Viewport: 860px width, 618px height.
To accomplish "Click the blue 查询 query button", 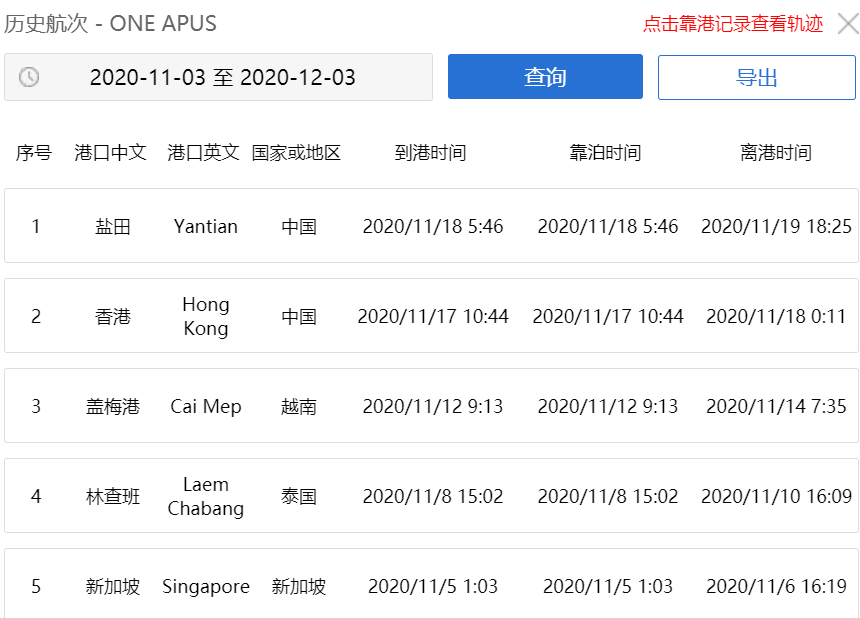I will click(545, 76).
